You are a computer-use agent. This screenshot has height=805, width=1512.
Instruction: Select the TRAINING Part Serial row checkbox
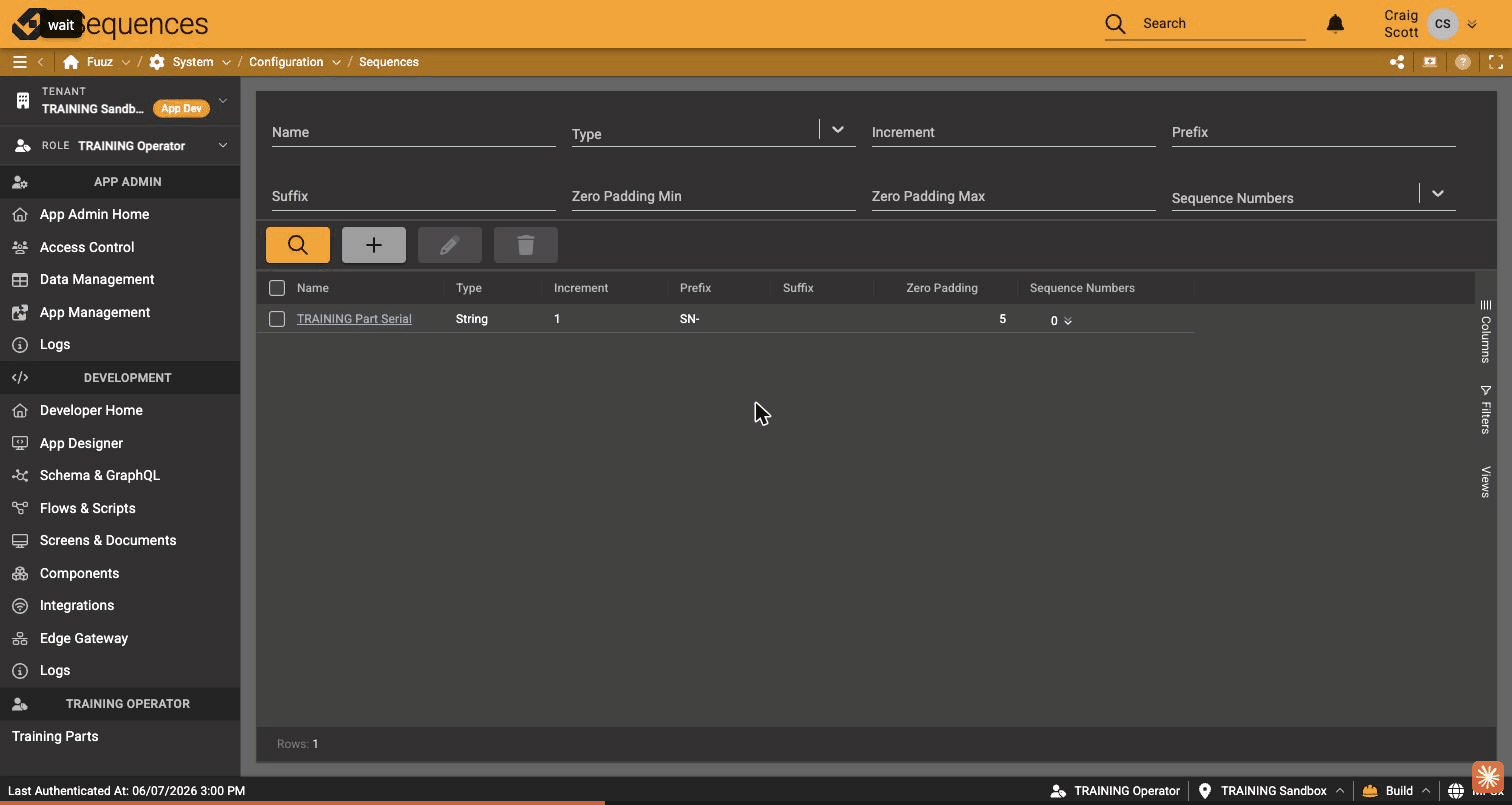pos(277,319)
